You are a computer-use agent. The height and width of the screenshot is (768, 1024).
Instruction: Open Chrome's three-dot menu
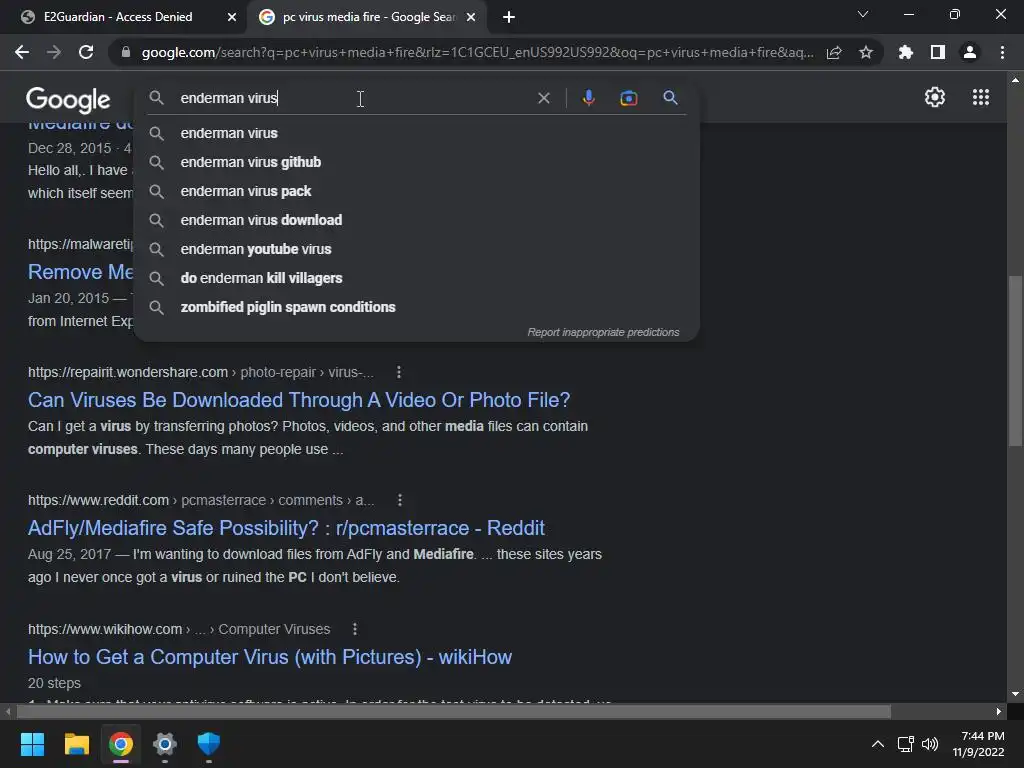coord(1002,52)
